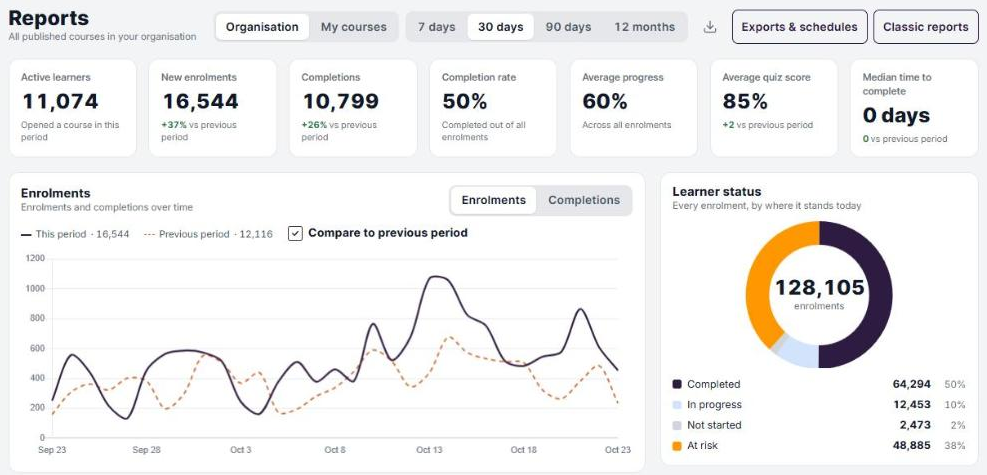Open the Completion rate card

(x=493, y=108)
